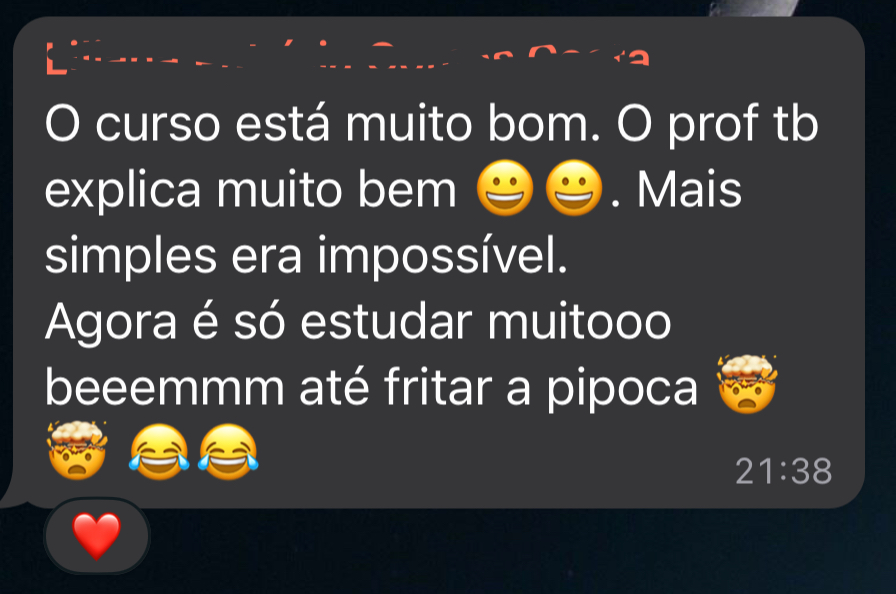Click the line 'Agora é só estudar muitooo'

pyautogui.click(x=358, y=323)
